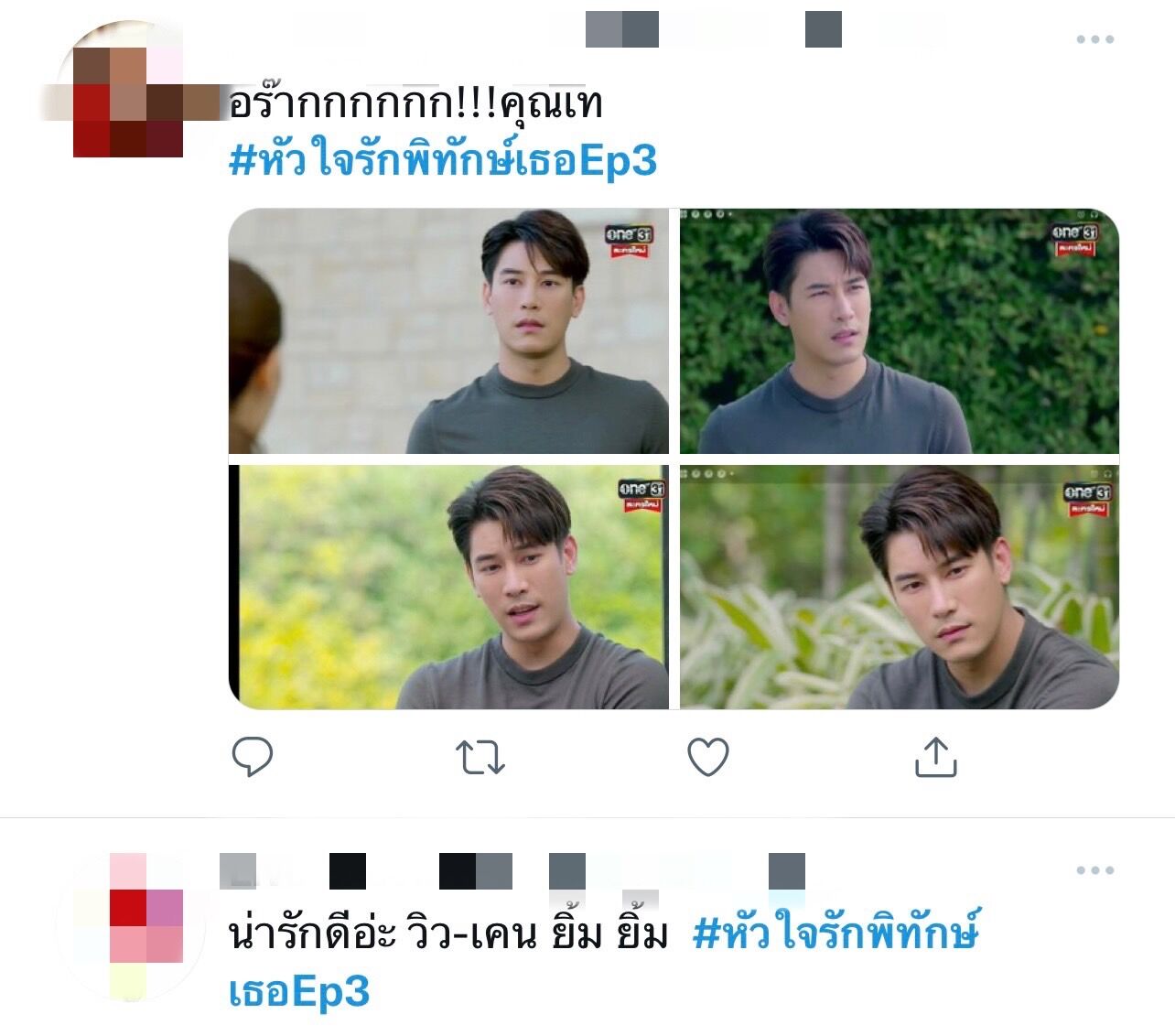Open the share icon under the first tweet

935,757
